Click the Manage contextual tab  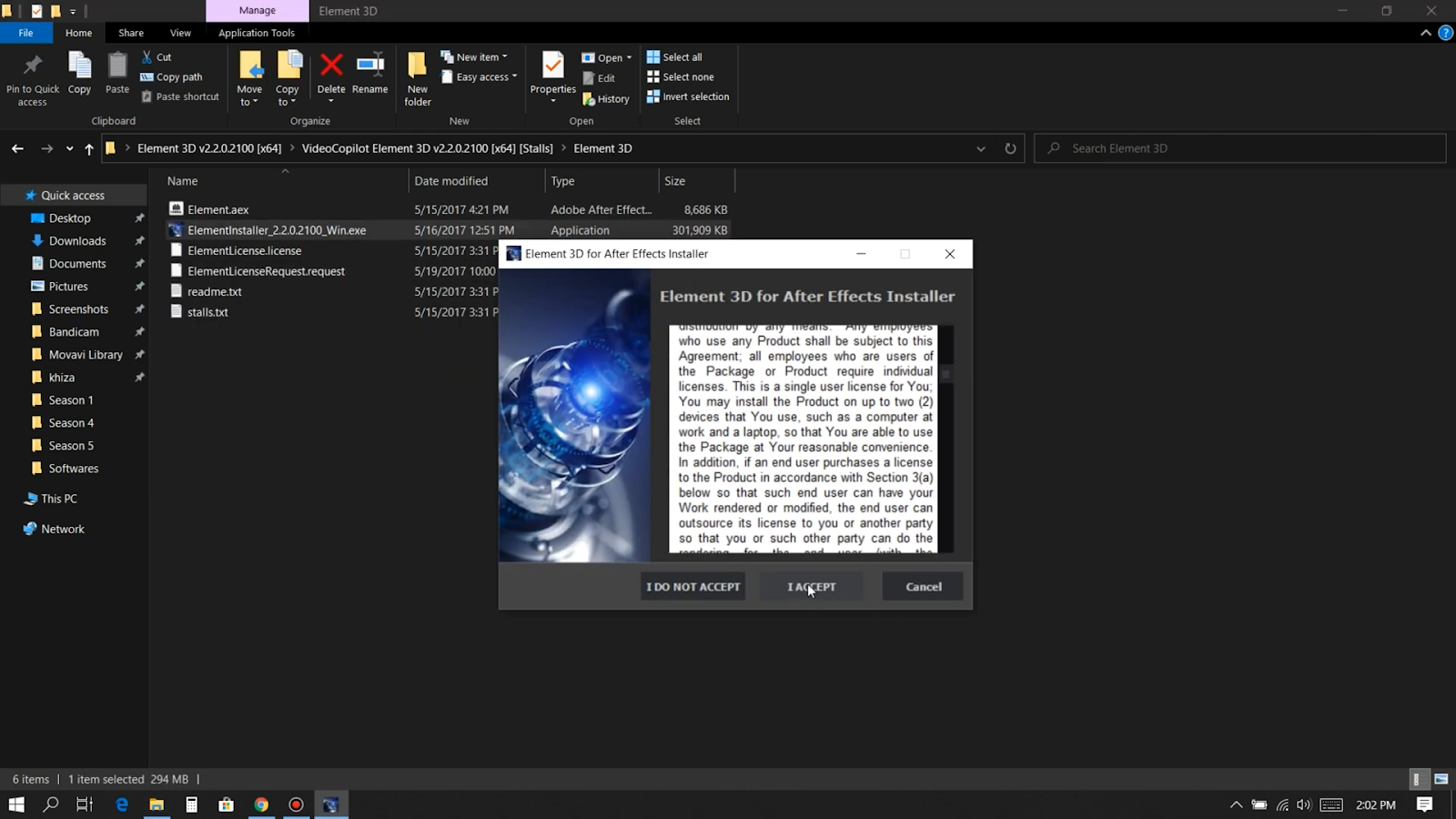(258, 11)
